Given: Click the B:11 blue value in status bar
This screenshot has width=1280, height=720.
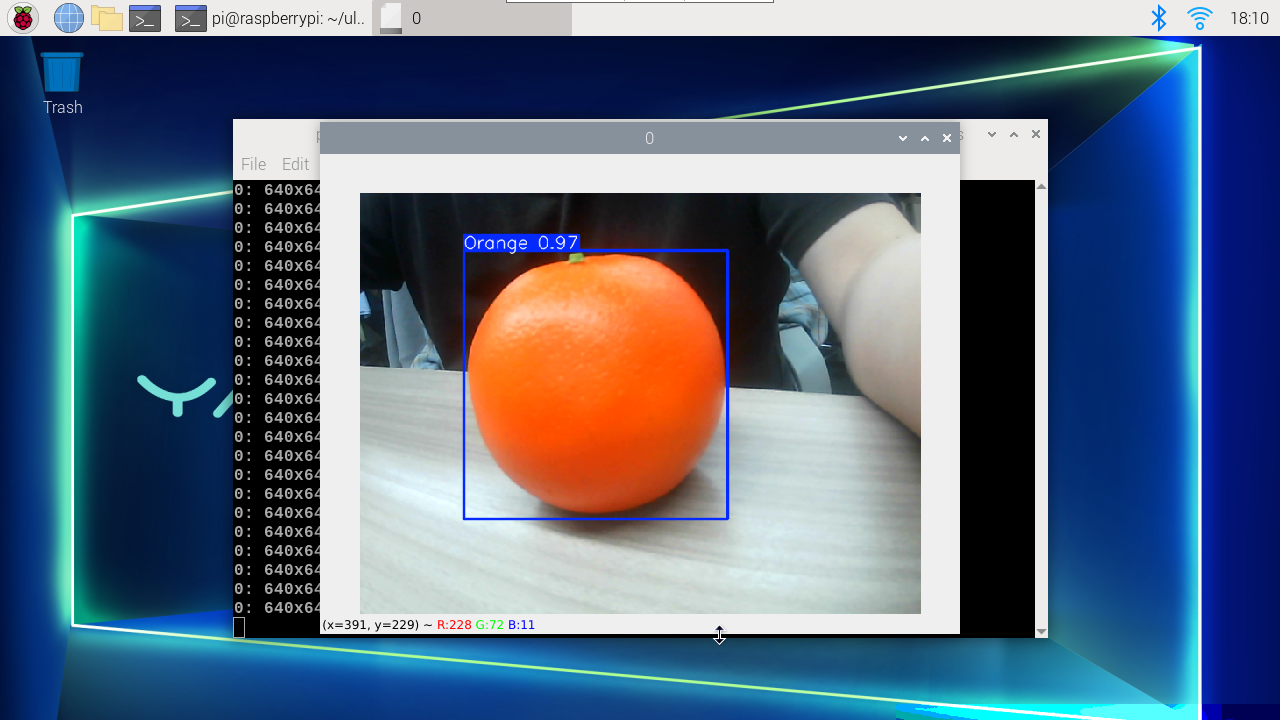Looking at the screenshot, I should (x=522, y=625).
